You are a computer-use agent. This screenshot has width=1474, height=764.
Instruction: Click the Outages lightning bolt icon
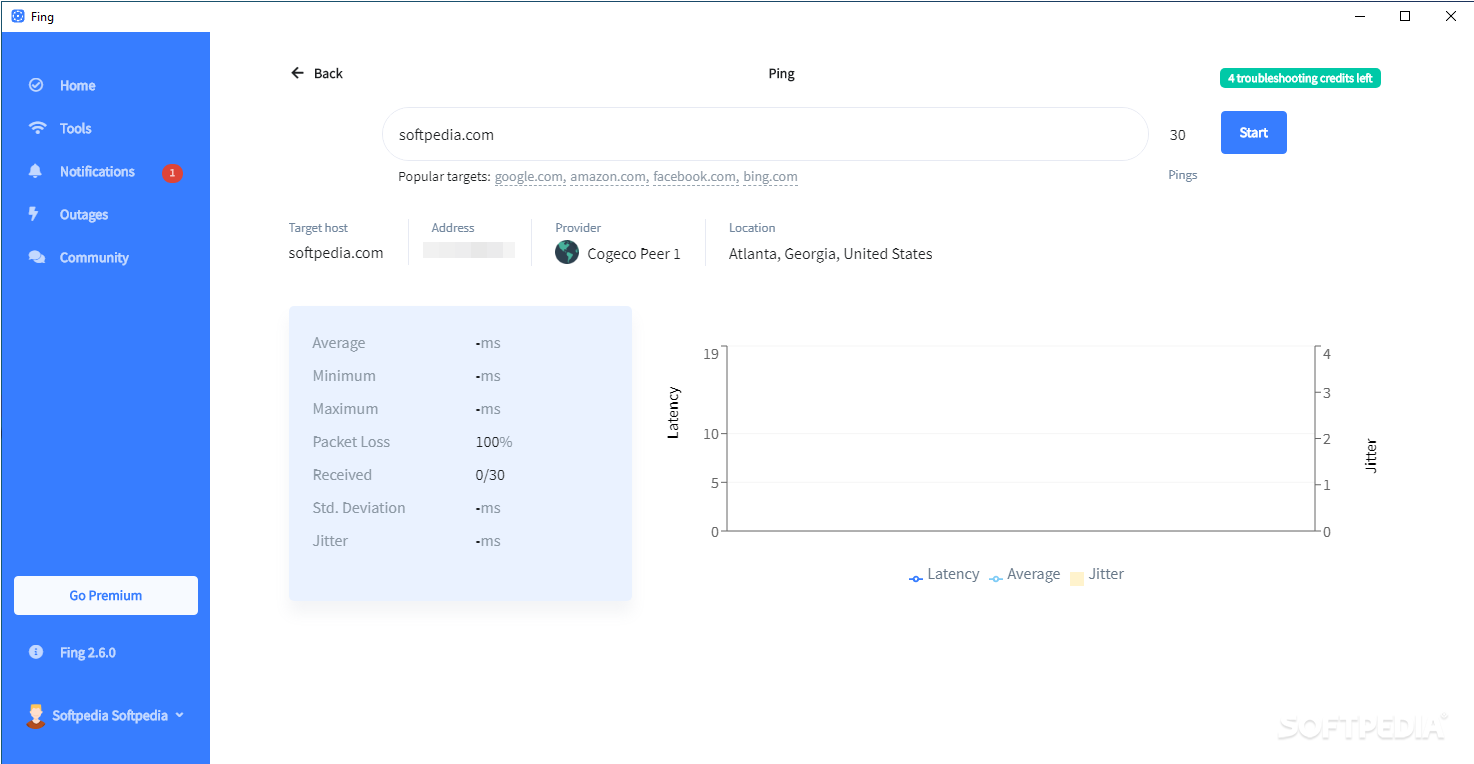tap(34, 214)
